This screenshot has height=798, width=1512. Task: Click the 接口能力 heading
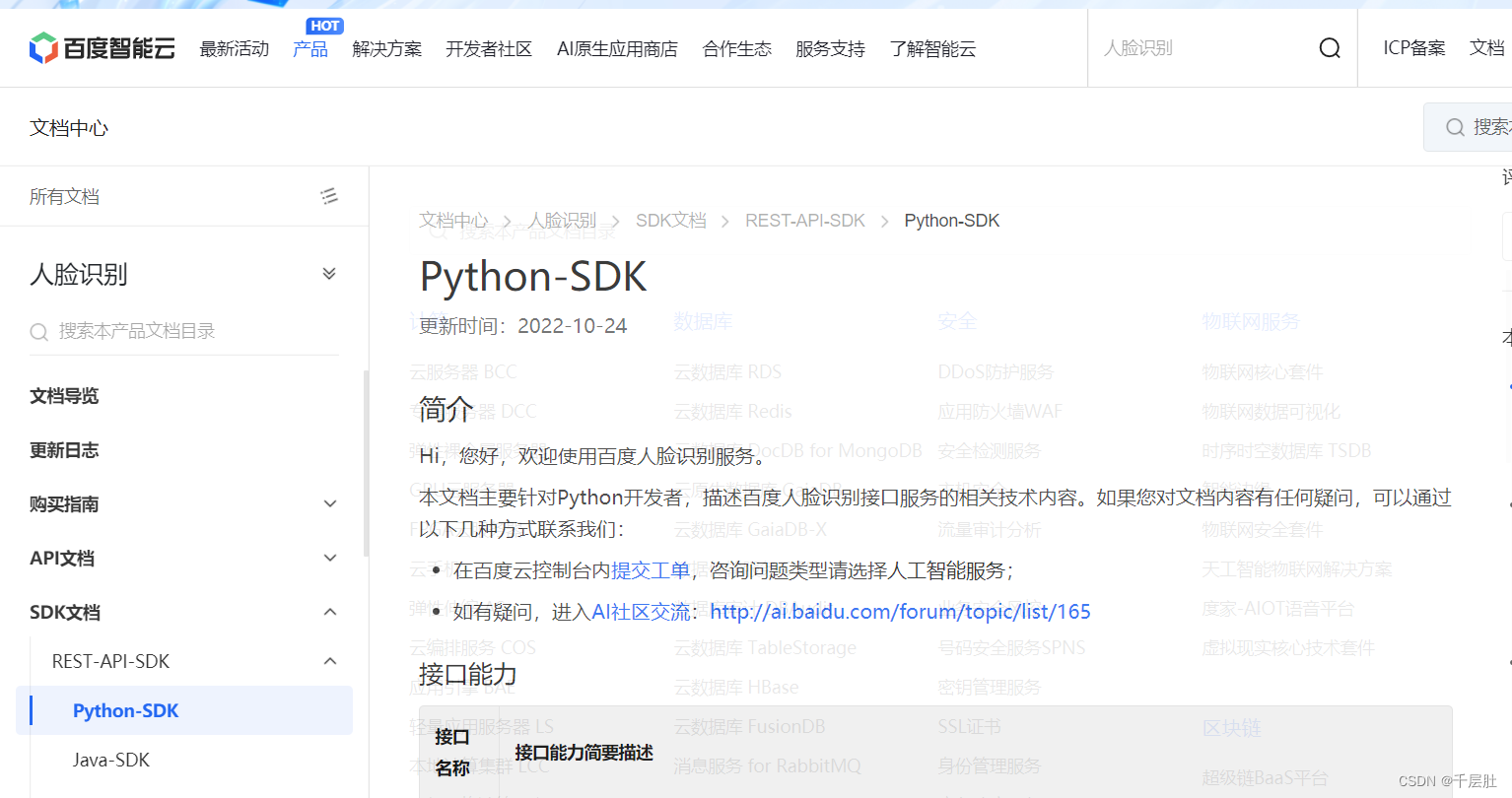point(468,675)
